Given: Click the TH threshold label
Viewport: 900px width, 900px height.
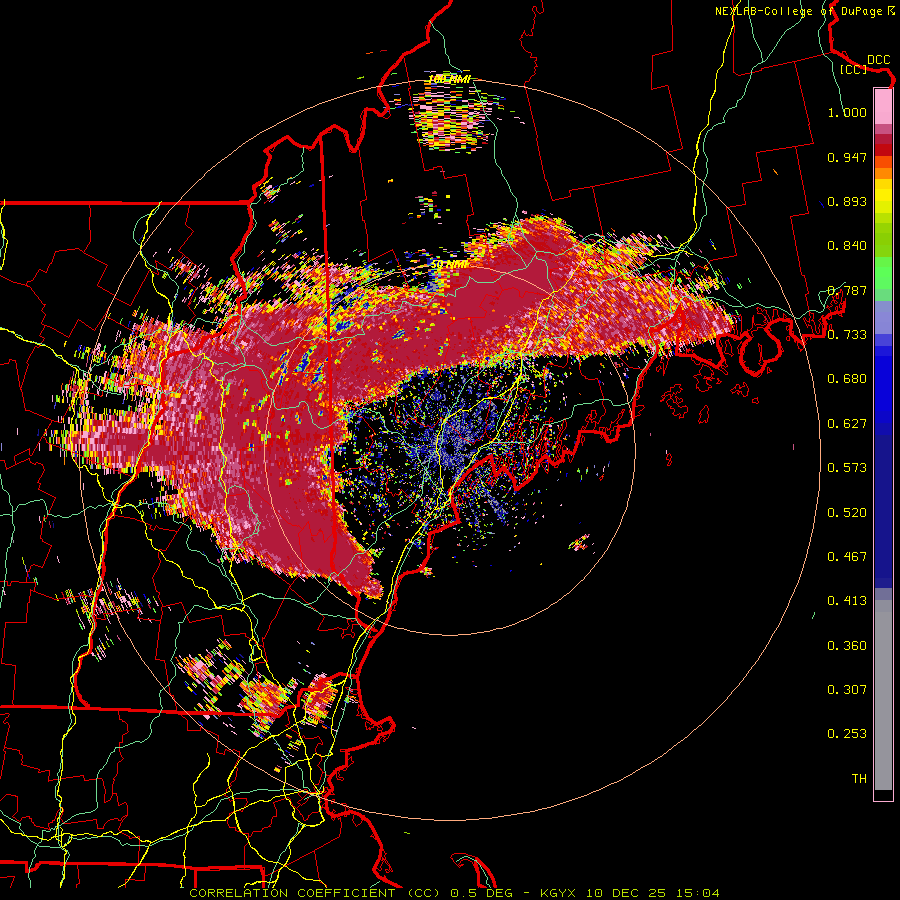Looking at the screenshot, I should point(859,779).
